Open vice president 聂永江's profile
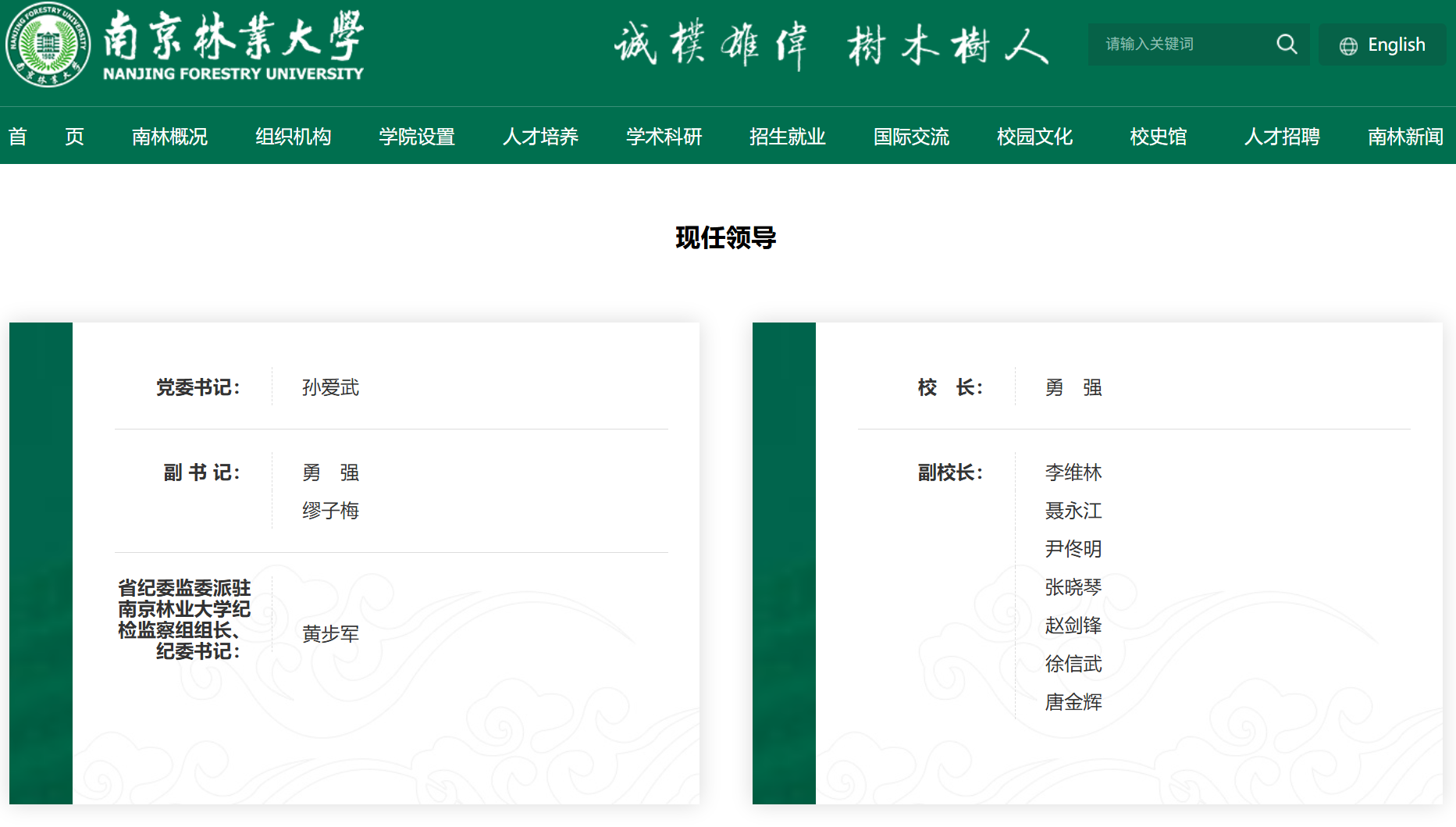Image resolution: width=1456 pixels, height=827 pixels. click(x=1074, y=511)
